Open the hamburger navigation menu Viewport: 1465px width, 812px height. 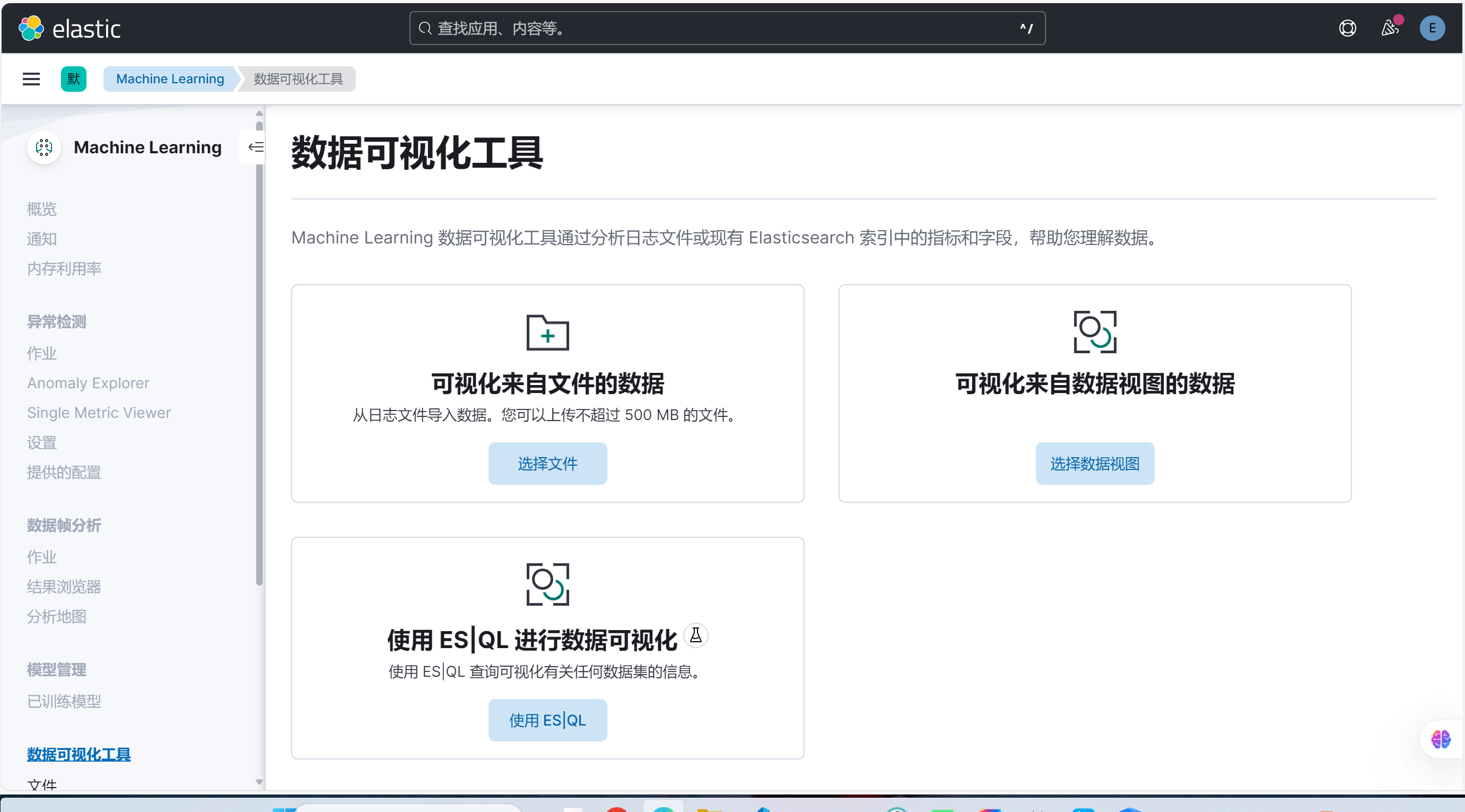31,79
